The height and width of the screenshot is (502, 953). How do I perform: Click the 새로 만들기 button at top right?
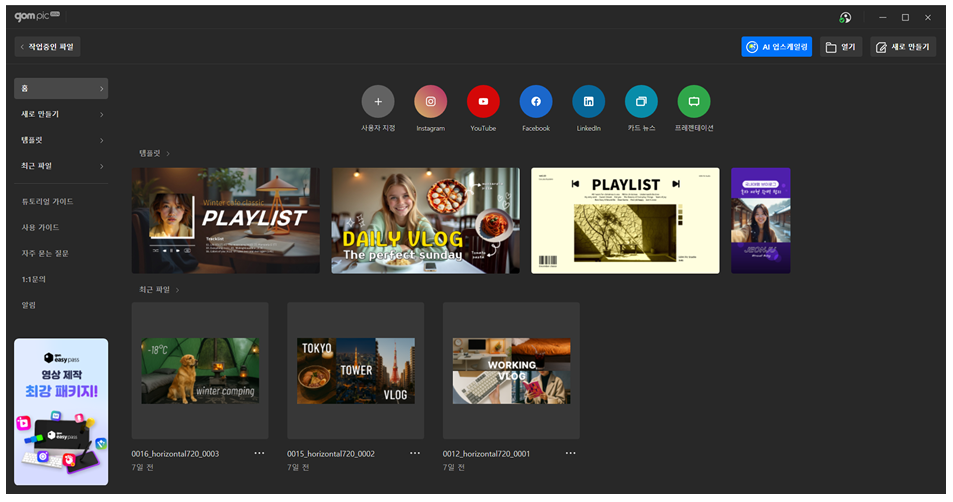click(x=903, y=47)
